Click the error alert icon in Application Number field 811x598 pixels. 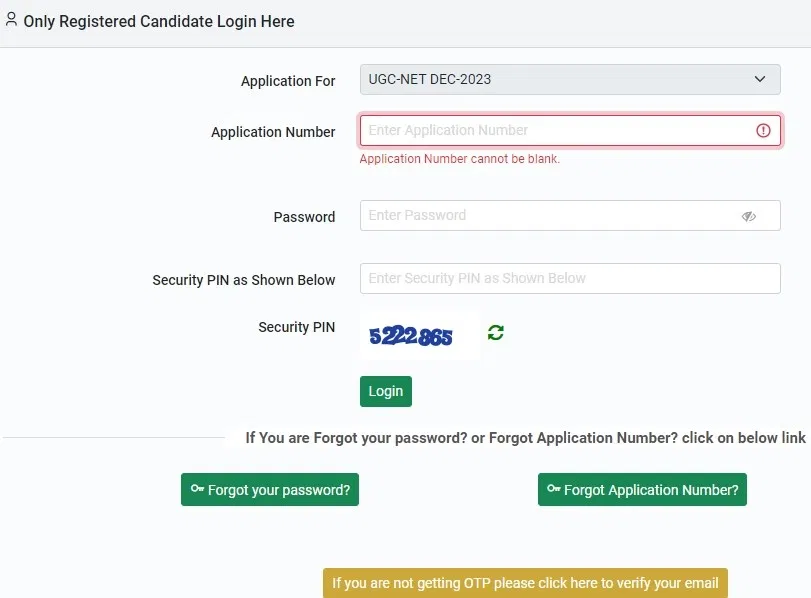click(763, 130)
